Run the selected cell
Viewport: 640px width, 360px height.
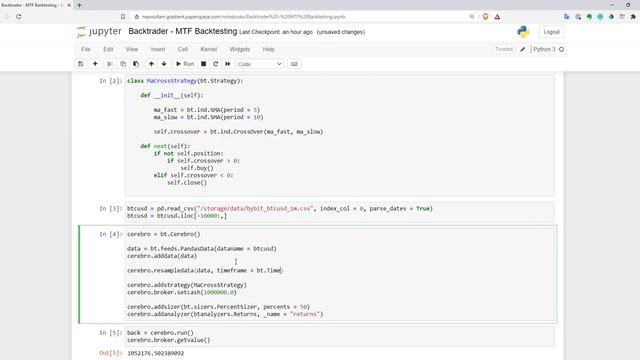pyautogui.click(x=185, y=64)
